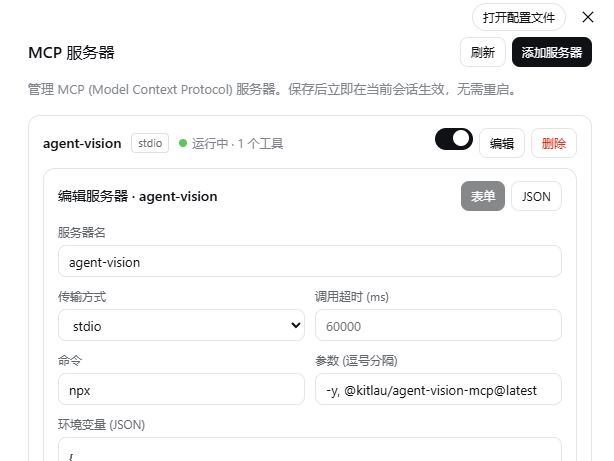614x461 pixels.
Task: Delete agent-vision with the 删除 button
Action: pyautogui.click(x=554, y=143)
